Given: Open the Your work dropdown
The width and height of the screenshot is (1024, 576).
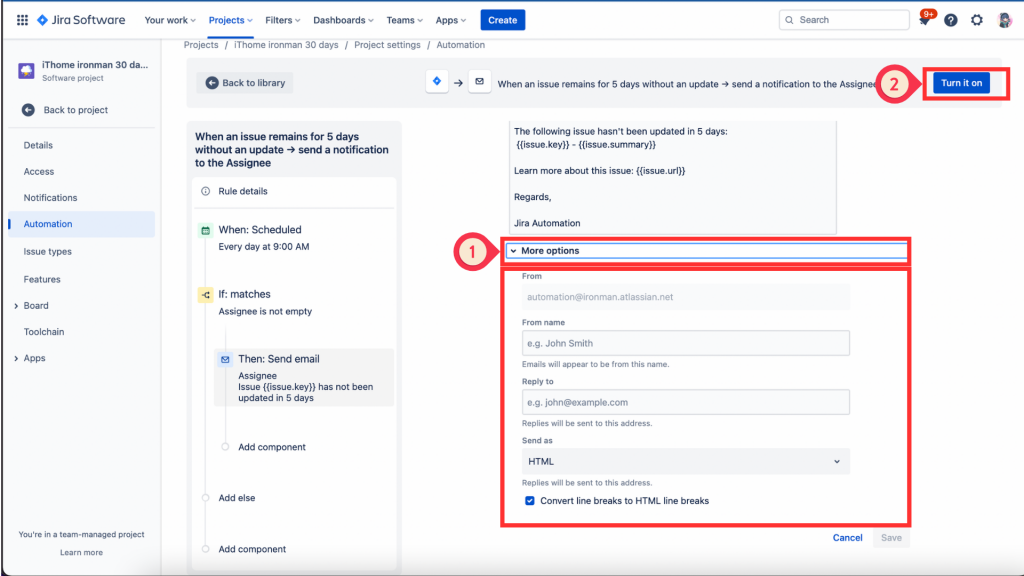Looking at the screenshot, I should click(x=170, y=20).
